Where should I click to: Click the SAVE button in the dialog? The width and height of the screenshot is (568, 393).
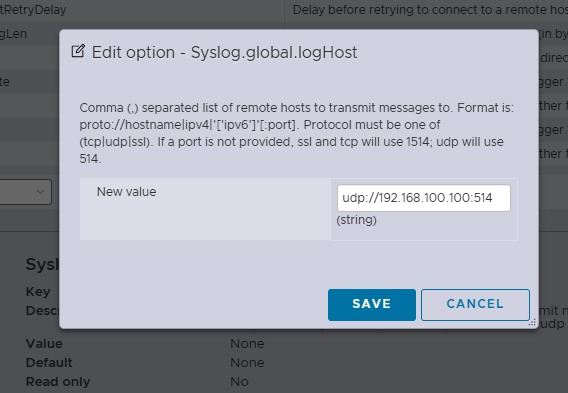pos(372,305)
